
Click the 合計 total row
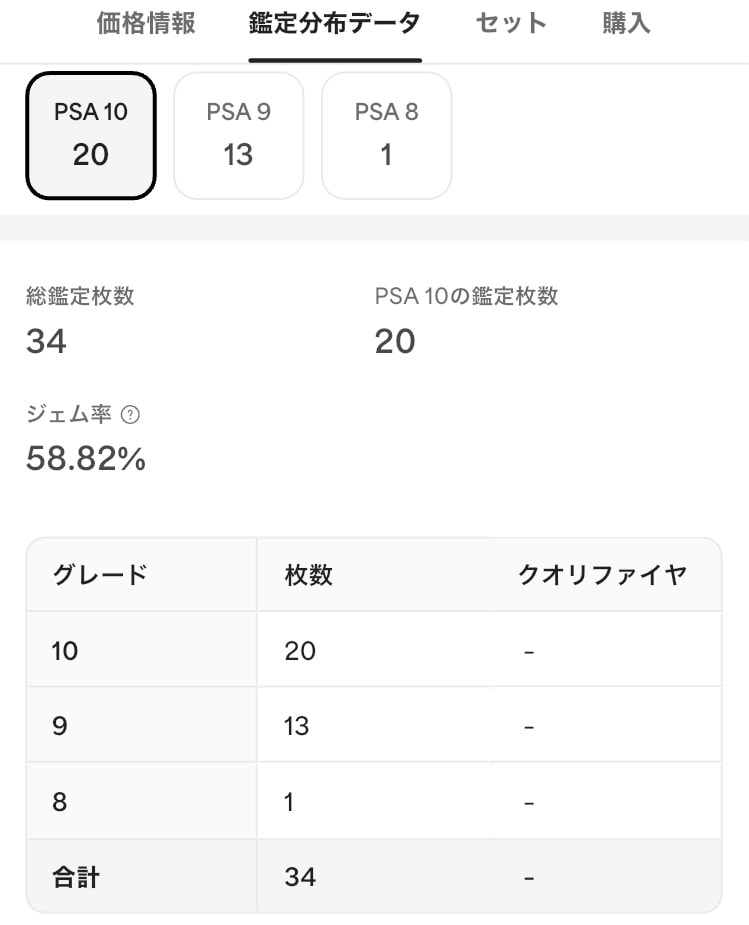click(x=374, y=876)
